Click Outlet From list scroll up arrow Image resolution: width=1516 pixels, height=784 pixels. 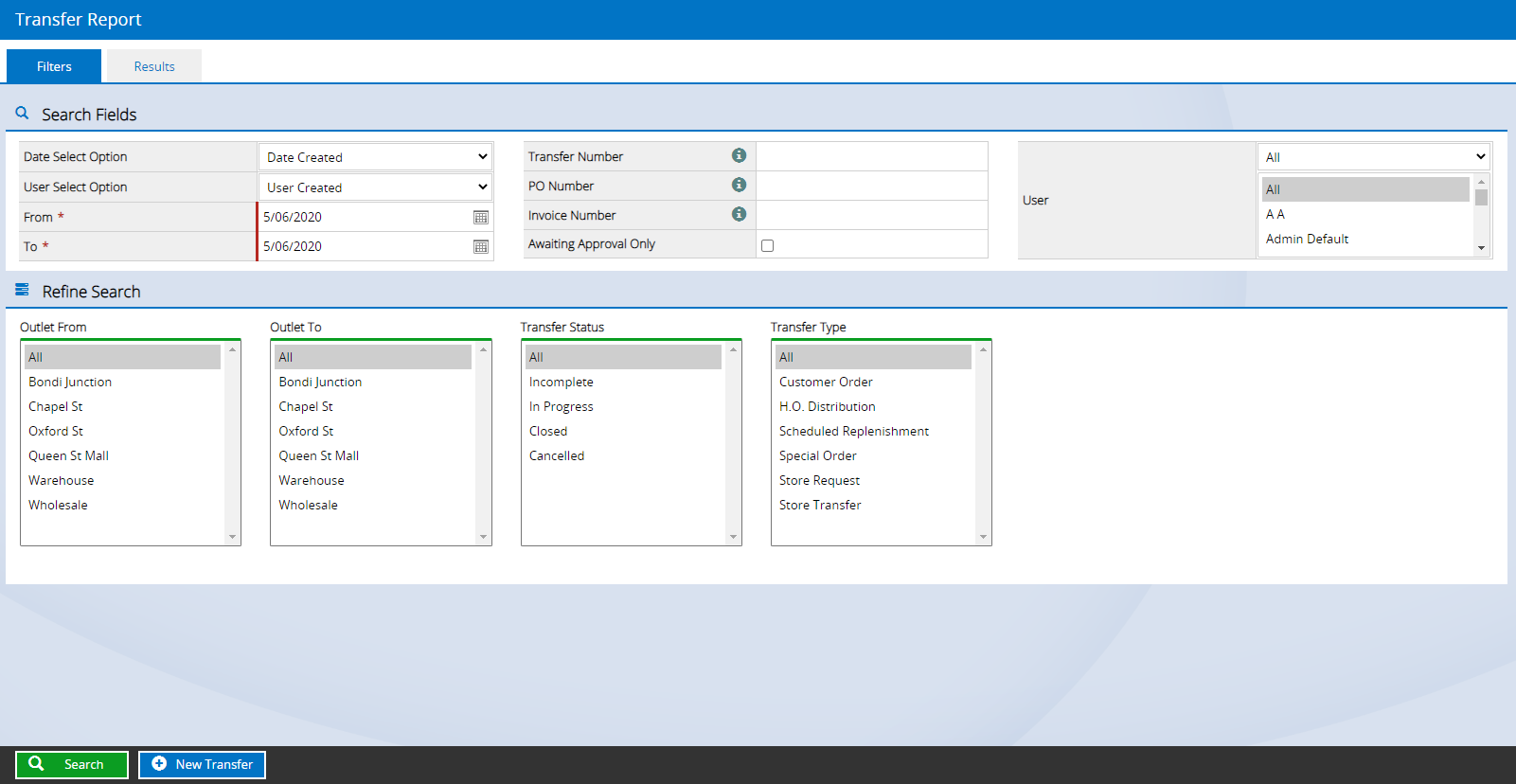[x=232, y=349]
